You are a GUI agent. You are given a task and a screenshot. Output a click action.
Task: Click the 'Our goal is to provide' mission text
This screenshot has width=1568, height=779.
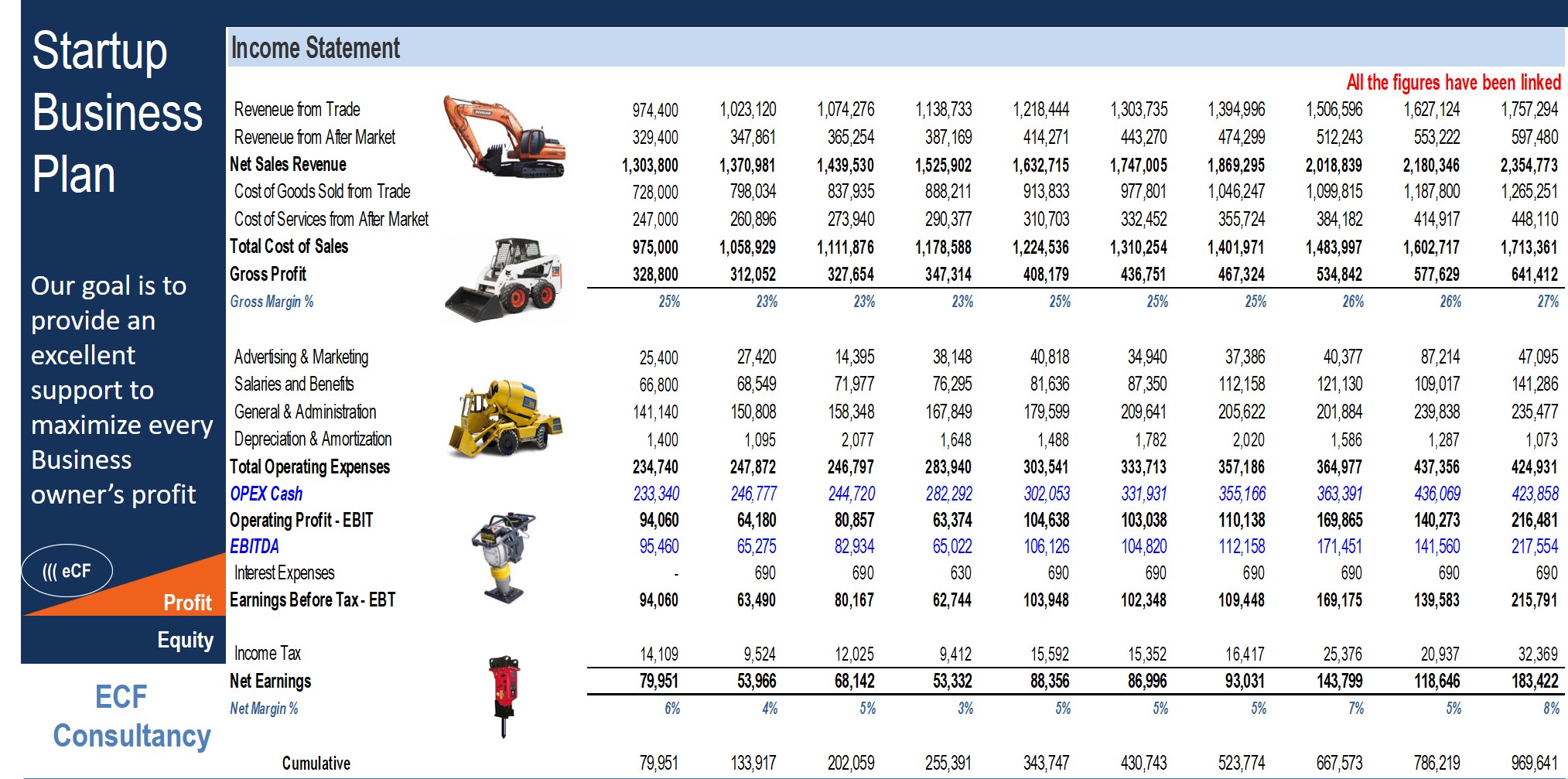click(121, 390)
